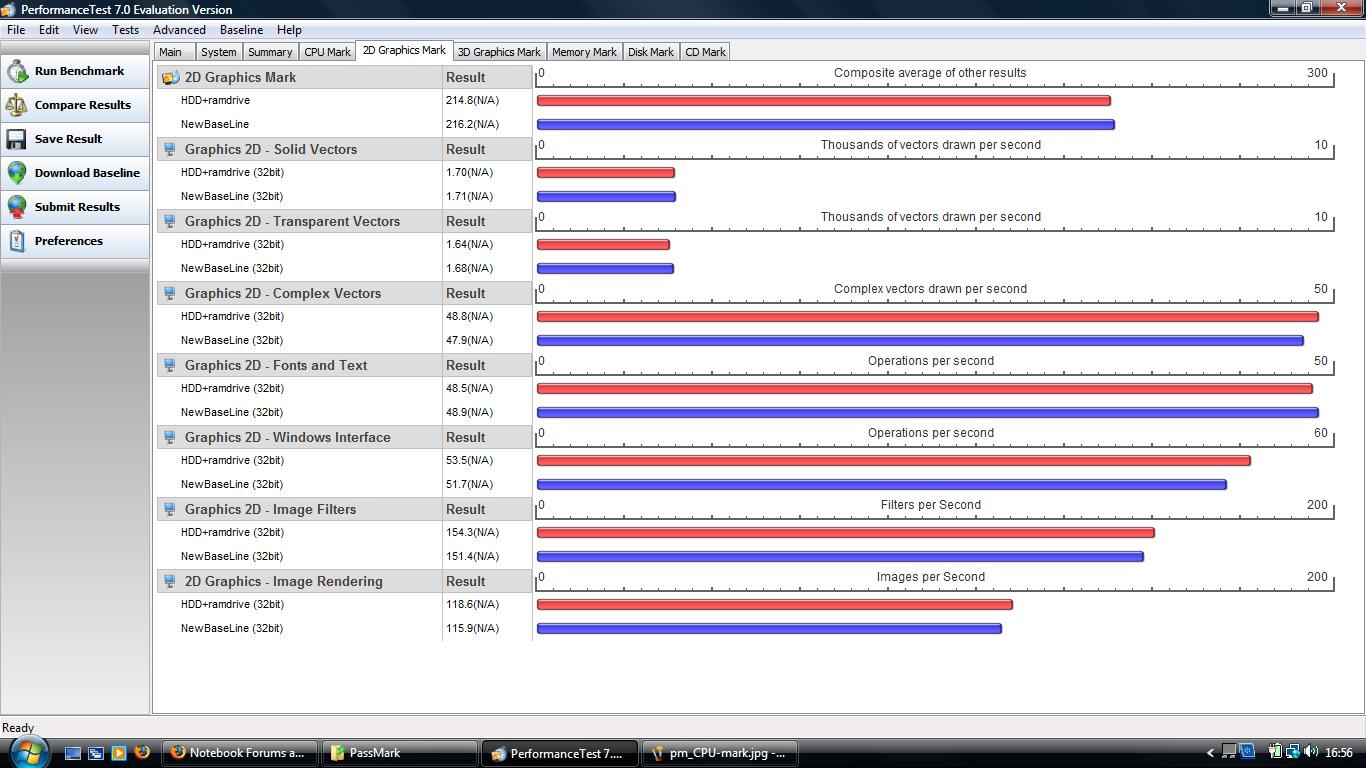The height and width of the screenshot is (768, 1366).
Task: Click the Compare Results scales icon
Action: pyautogui.click(x=17, y=105)
